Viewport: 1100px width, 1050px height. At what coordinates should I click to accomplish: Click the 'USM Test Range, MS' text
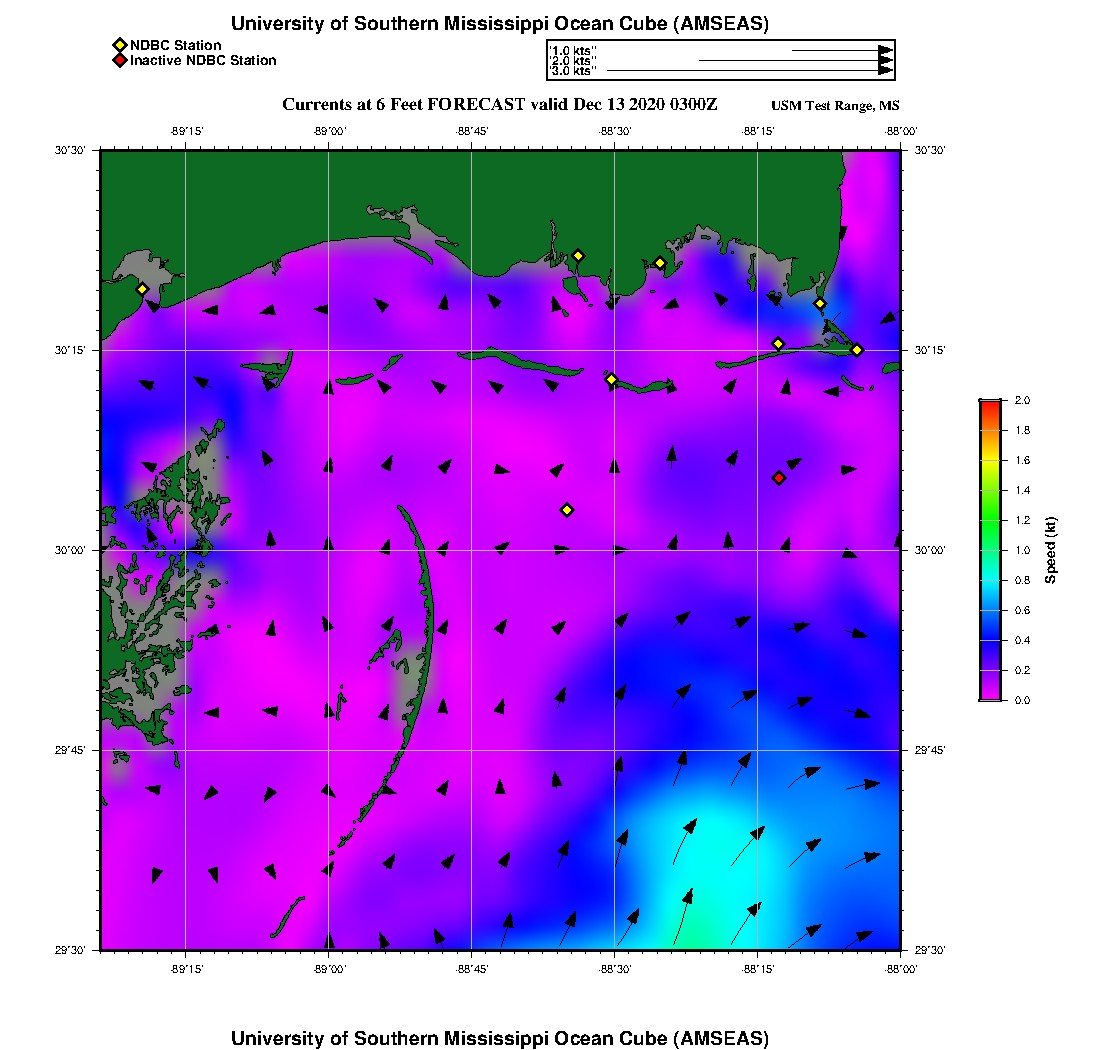(835, 106)
